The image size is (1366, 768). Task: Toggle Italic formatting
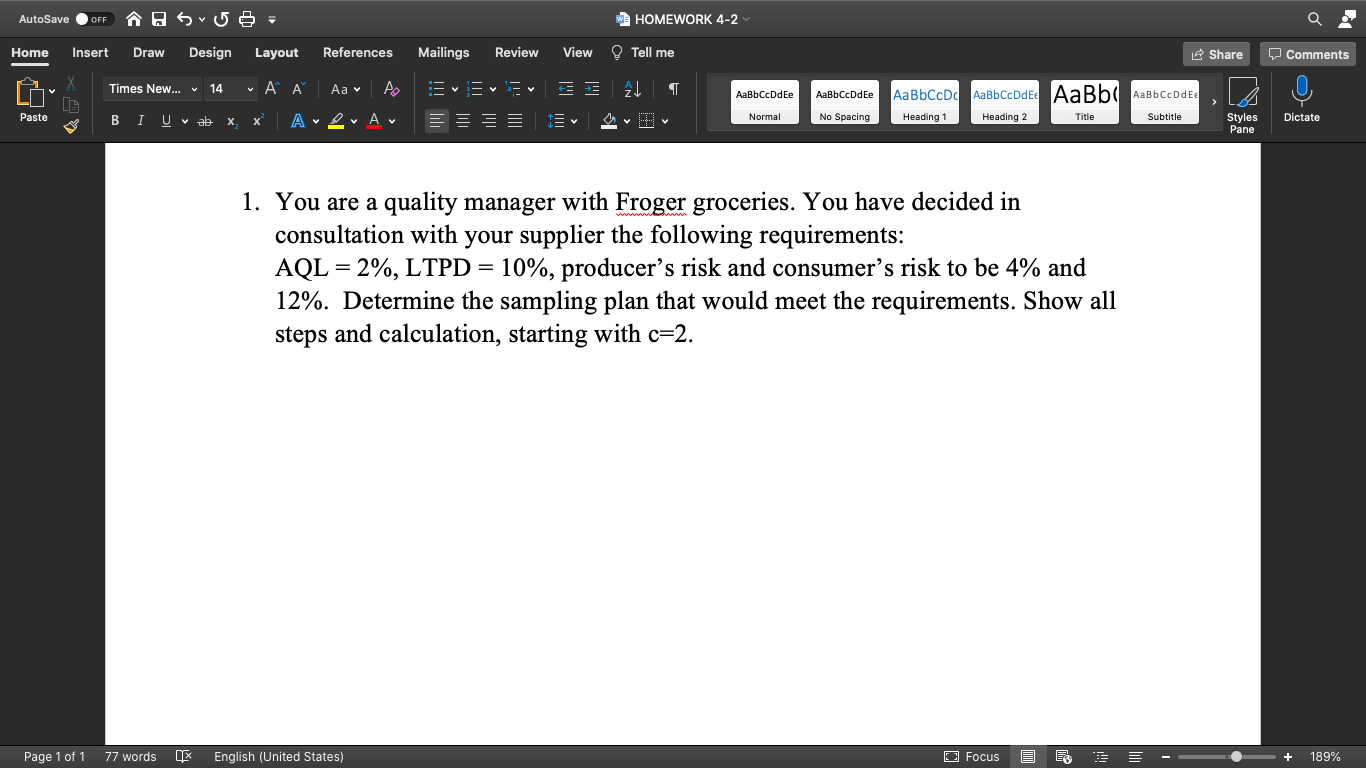[x=140, y=121]
